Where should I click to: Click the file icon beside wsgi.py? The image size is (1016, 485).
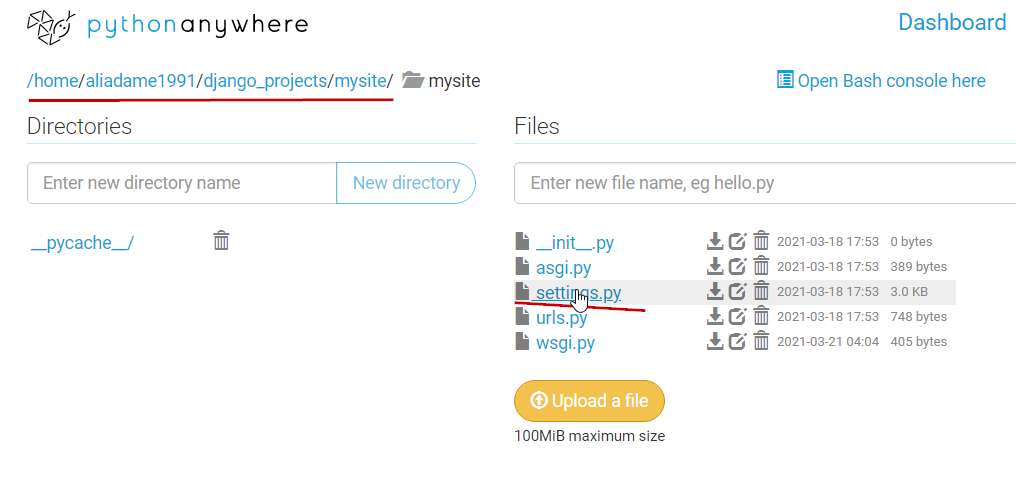(x=522, y=340)
